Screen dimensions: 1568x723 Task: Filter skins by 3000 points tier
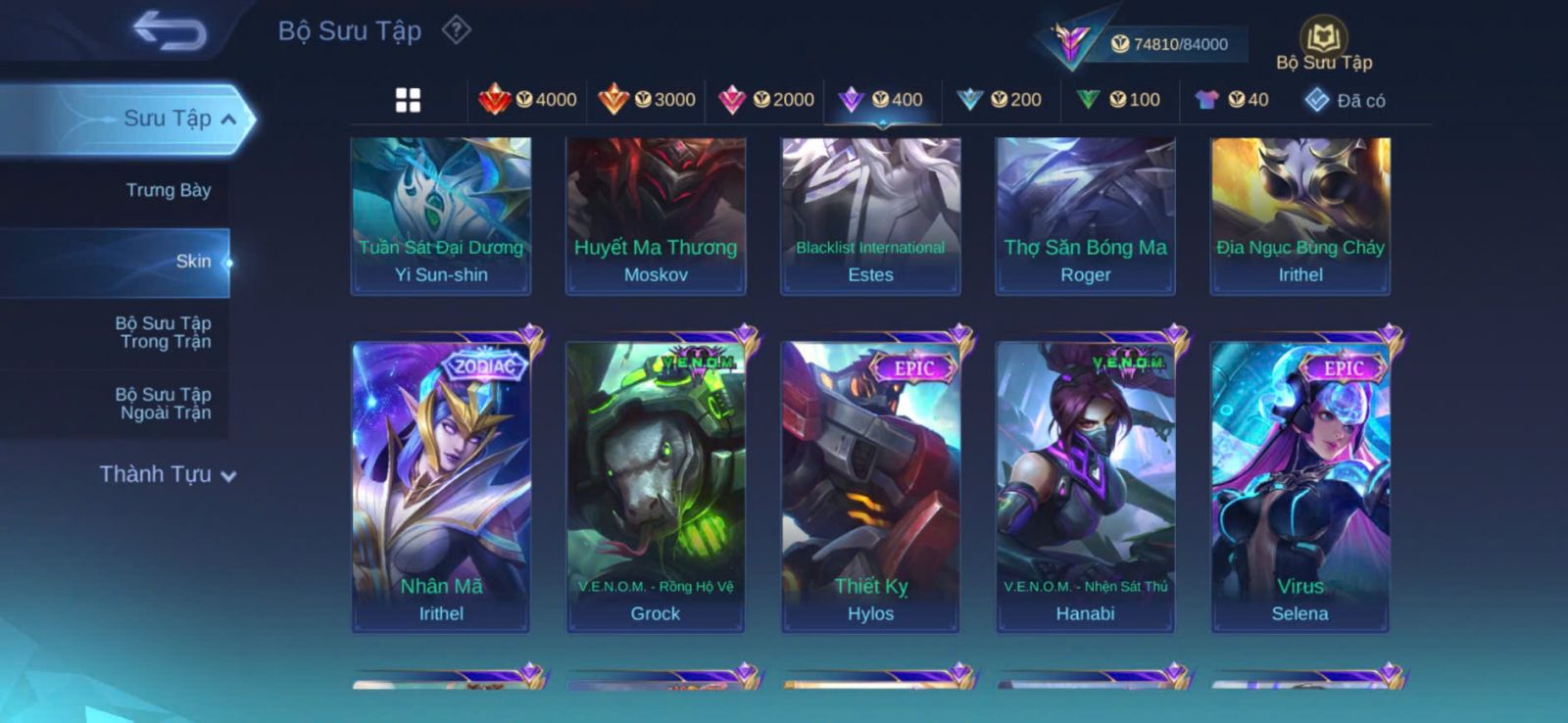(x=647, y=99)
